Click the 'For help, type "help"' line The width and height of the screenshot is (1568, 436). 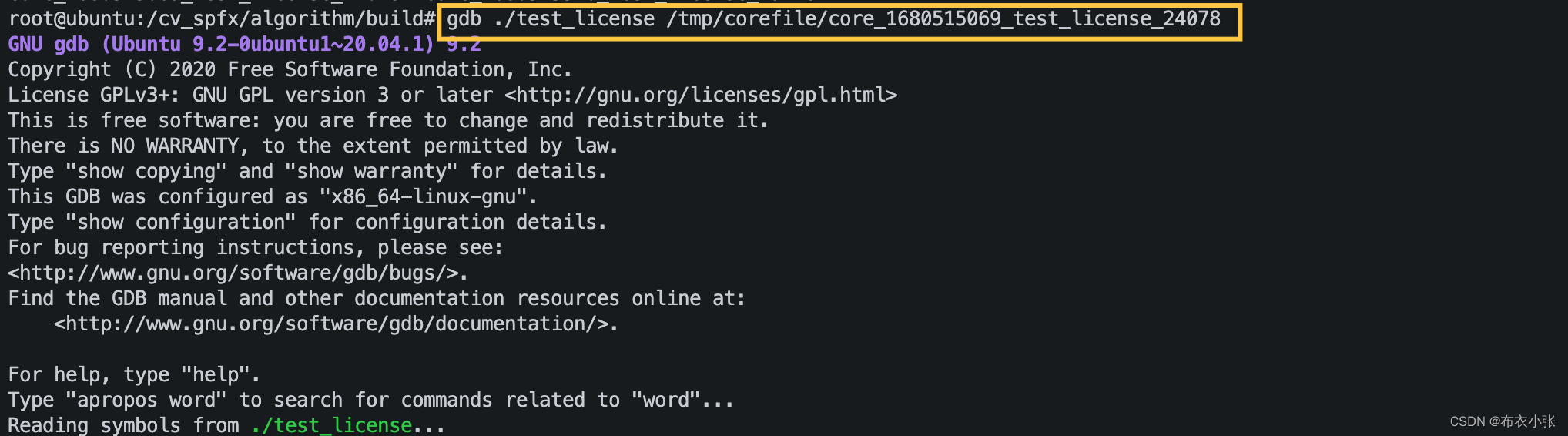coord(134,374)
